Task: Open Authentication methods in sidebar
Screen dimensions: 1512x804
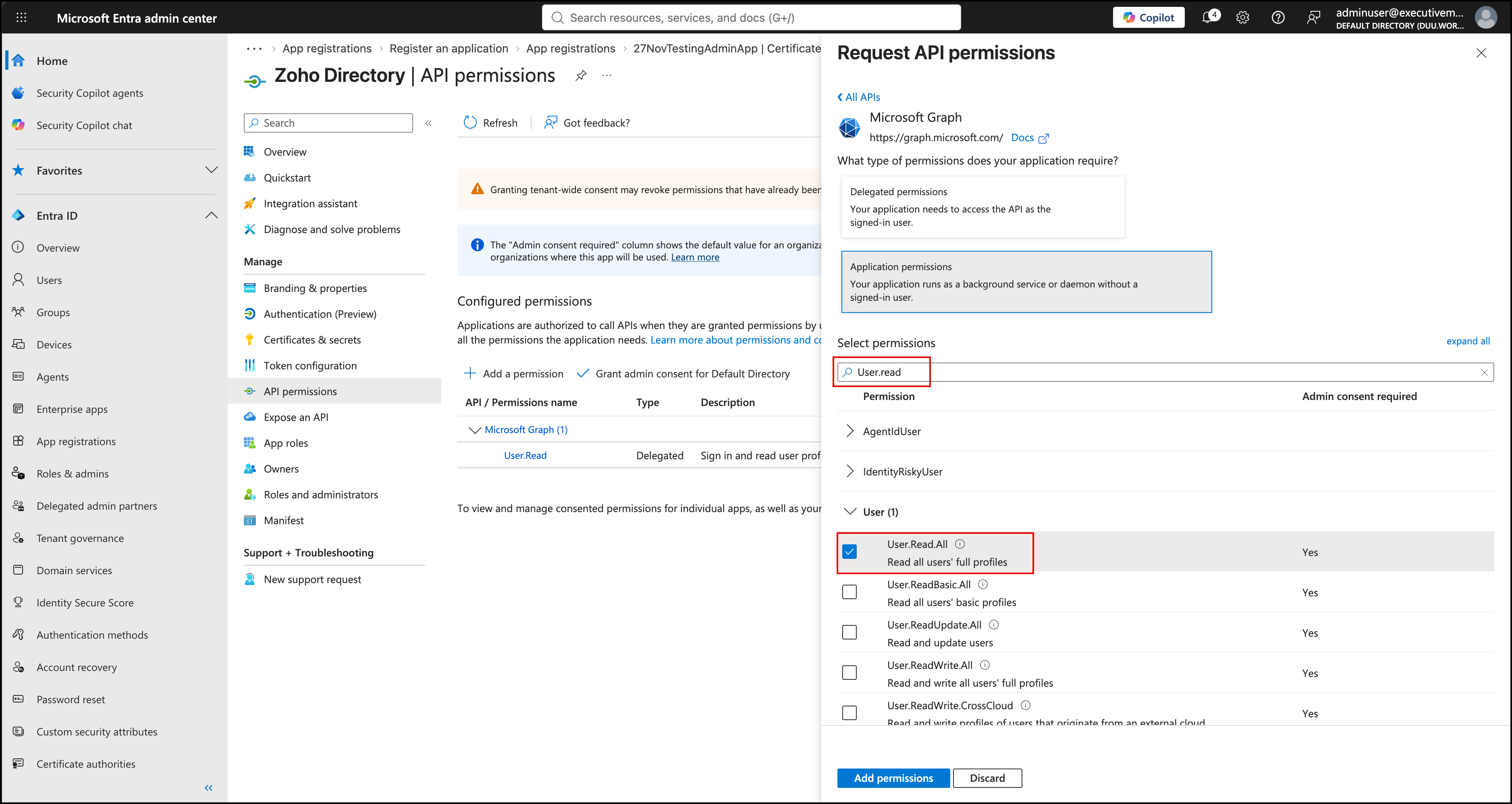Action: tap(92, 635)
